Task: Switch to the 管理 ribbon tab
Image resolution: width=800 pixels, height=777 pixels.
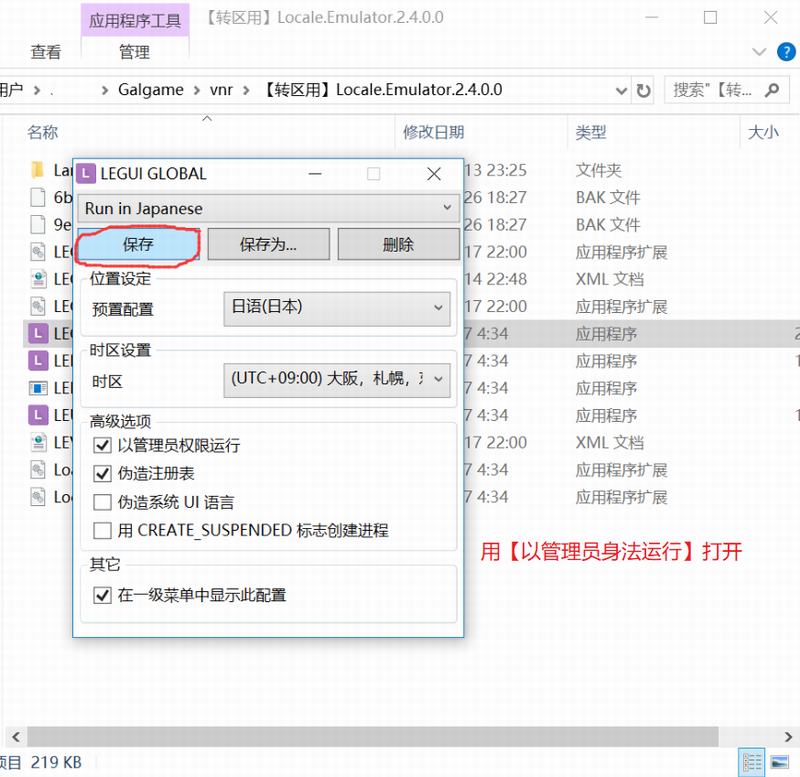Action: (x=134, y=52)
